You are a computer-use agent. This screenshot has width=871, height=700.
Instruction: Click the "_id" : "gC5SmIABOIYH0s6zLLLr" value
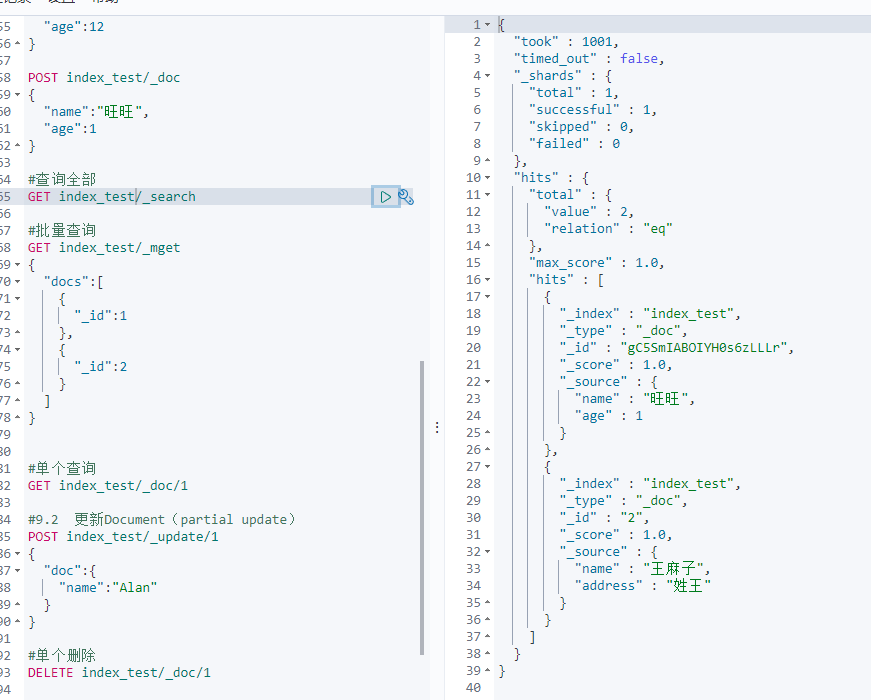pyautogui.click(x=704, y=348)
